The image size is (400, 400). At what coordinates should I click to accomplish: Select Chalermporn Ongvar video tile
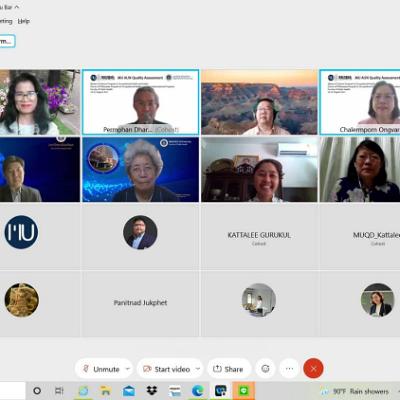tap(360, 102)
